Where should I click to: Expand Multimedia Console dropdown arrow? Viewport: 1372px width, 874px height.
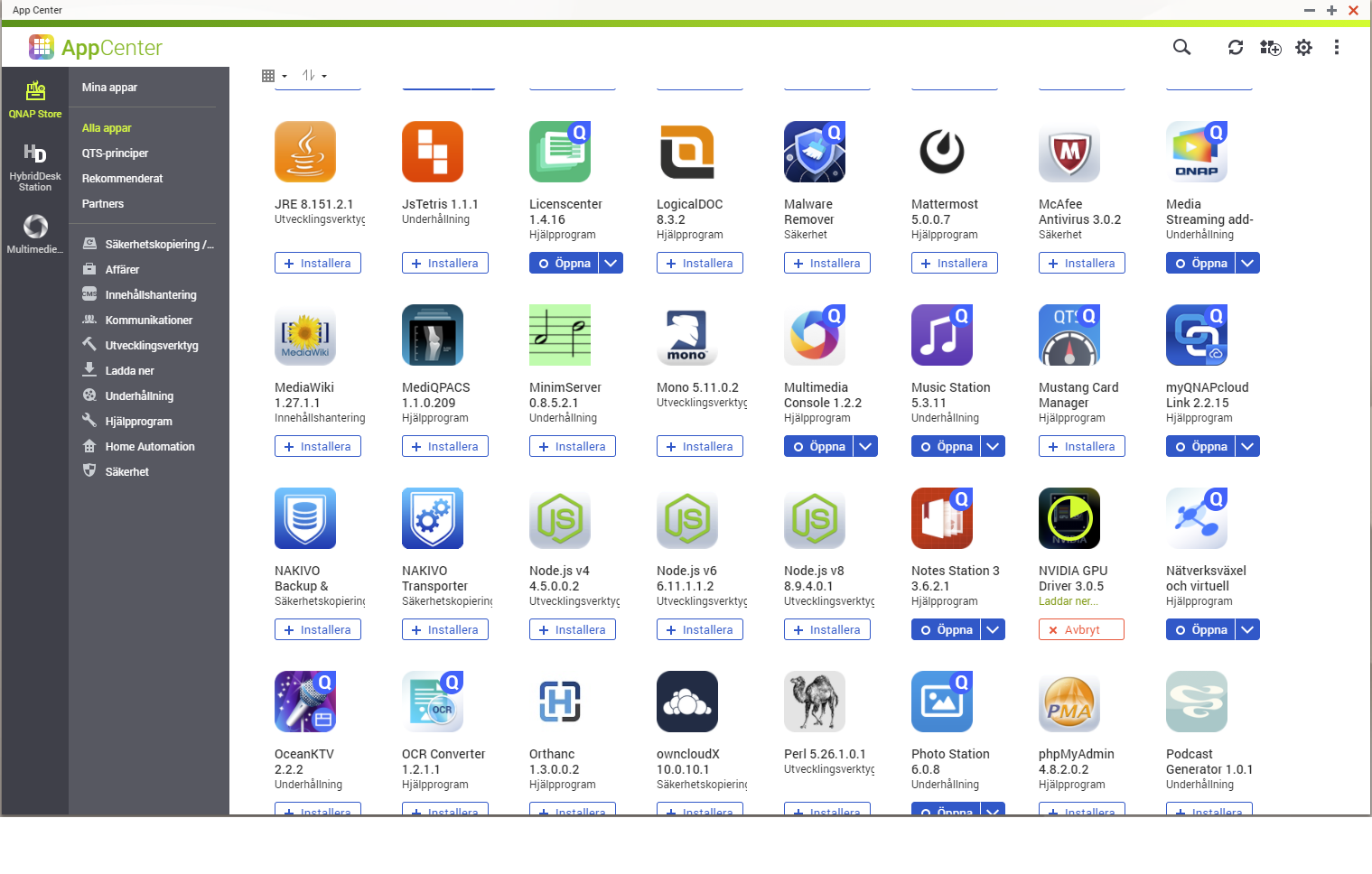pyautogui.click(x=866, y=446)
